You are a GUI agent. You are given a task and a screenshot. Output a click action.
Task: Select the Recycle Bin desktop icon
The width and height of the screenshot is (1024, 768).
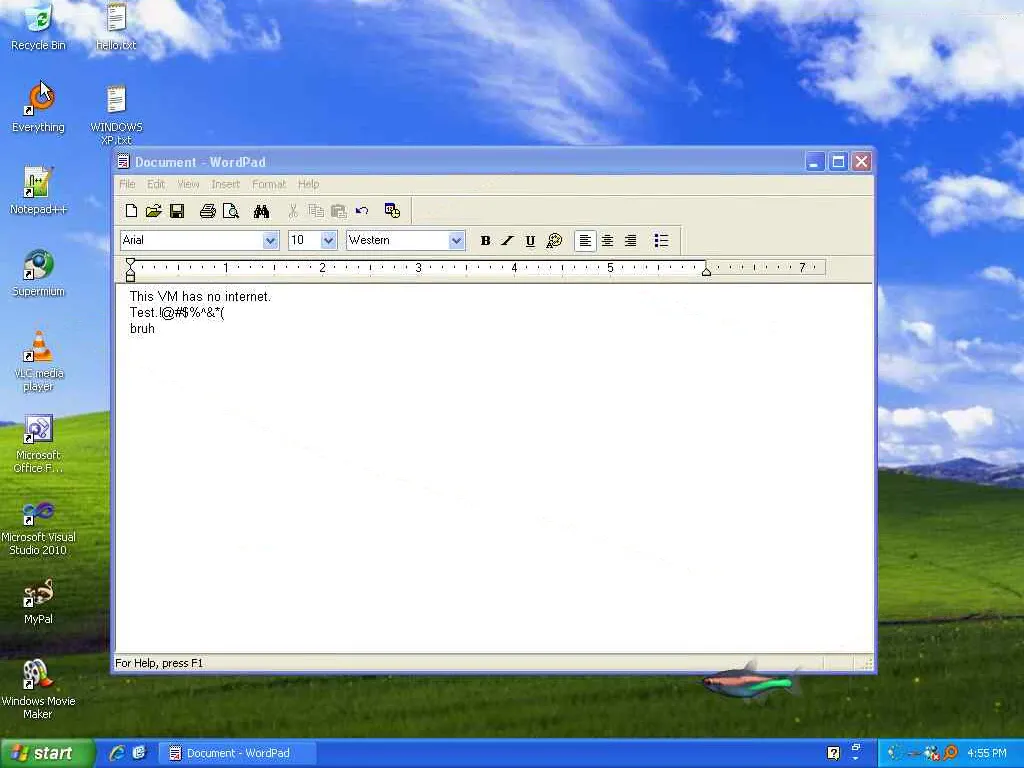[x=39, y=27]
